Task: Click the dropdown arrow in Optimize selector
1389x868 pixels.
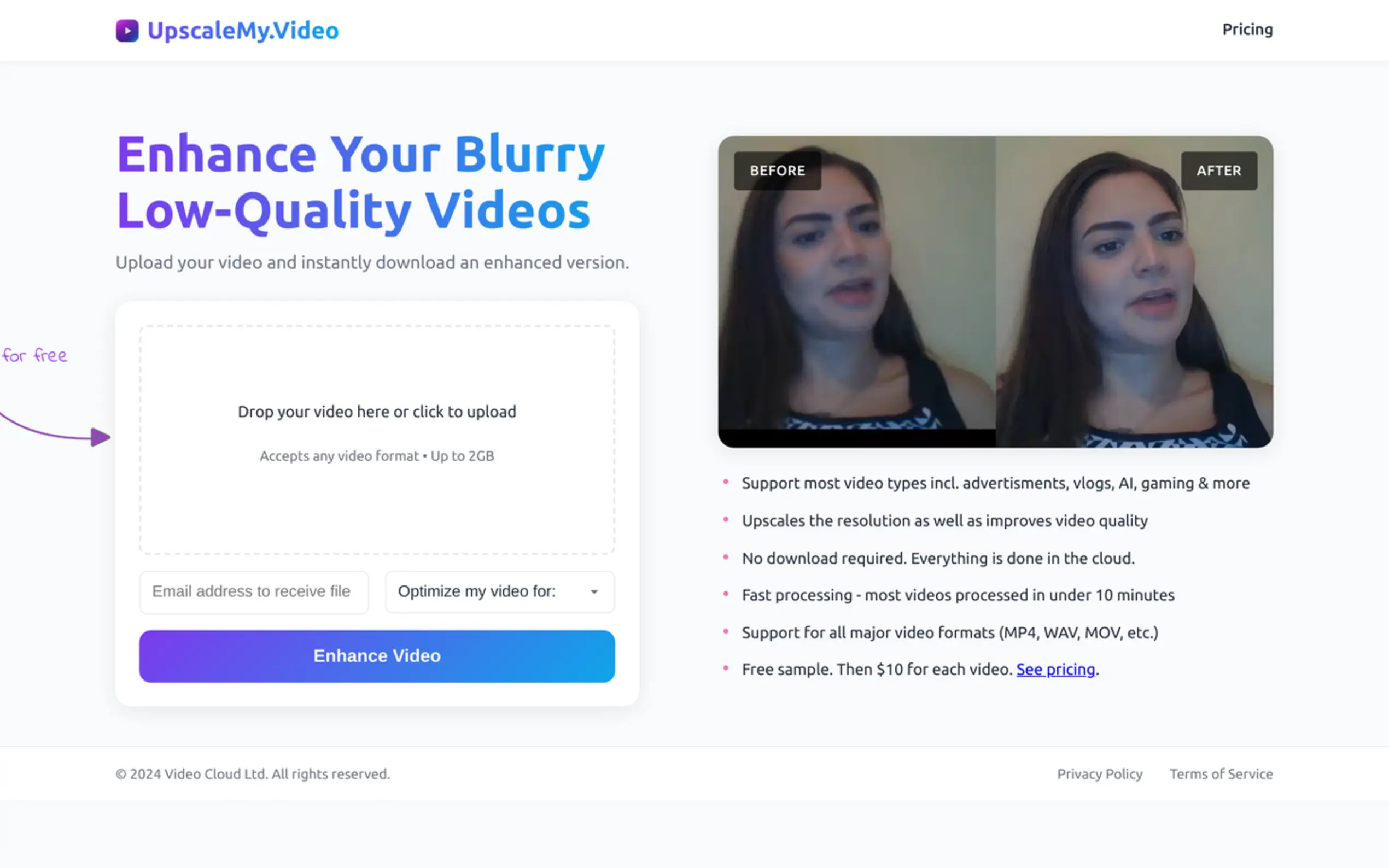Action: tap(594, 592)
